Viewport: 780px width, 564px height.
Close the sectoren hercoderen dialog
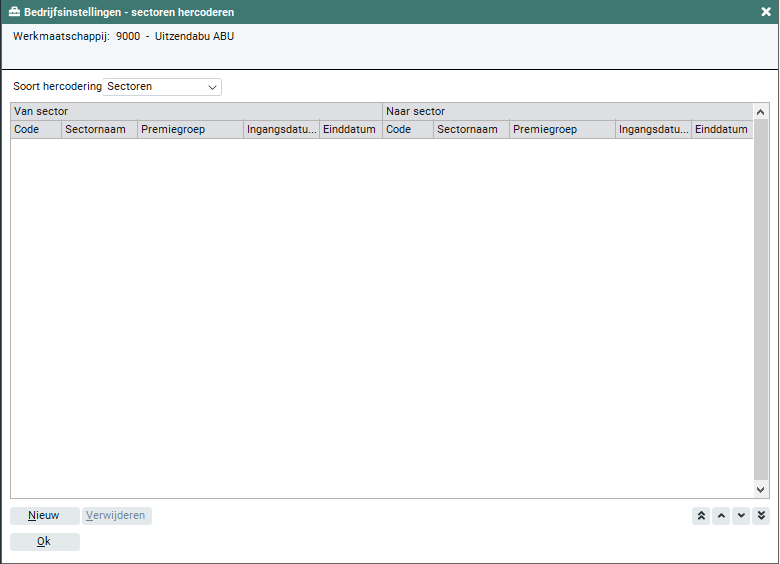tap(766, 12)
